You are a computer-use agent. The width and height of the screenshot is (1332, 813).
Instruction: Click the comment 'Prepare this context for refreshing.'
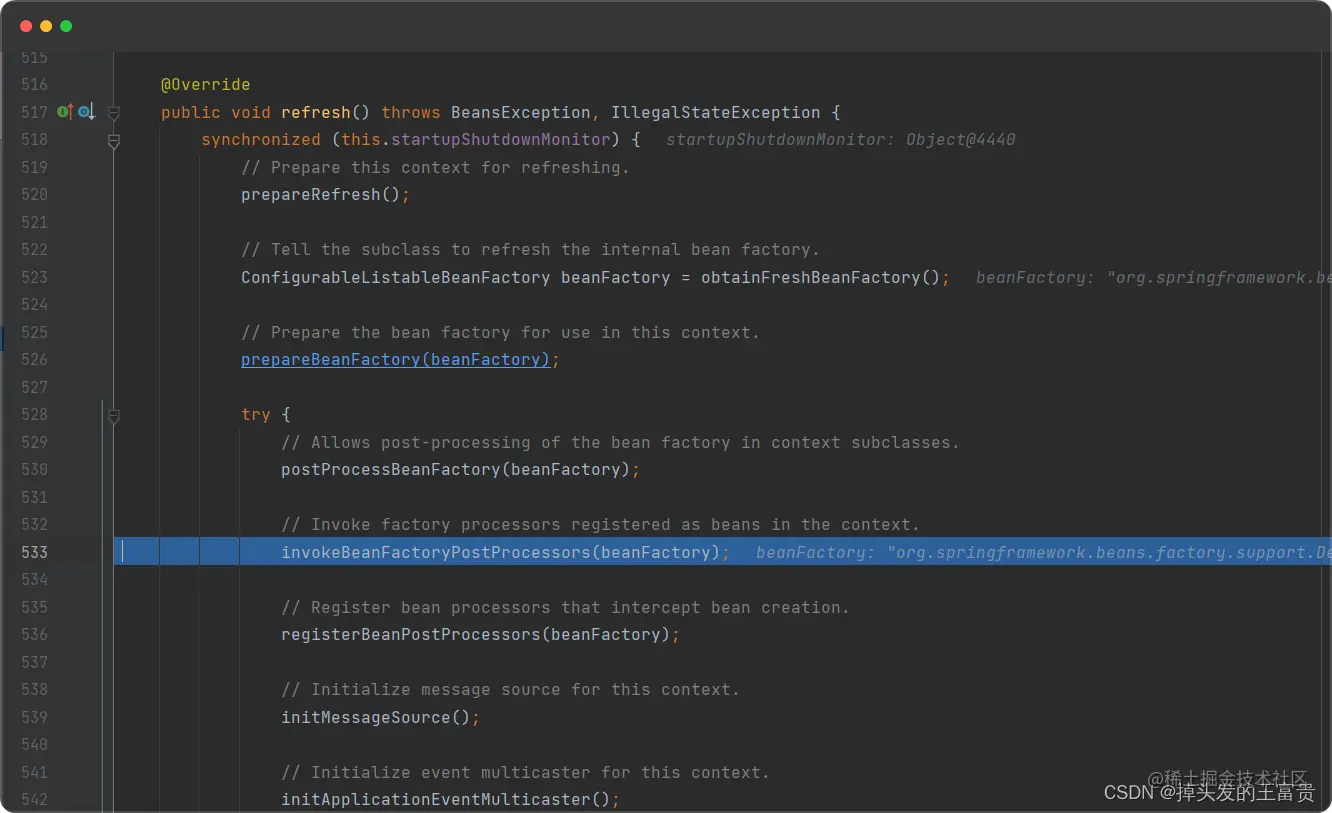tap(435, 168)
